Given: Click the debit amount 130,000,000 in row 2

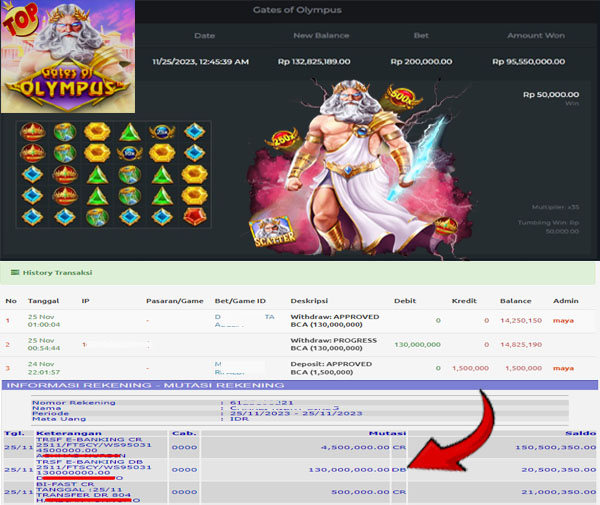Looking at the screenshot, I should tap(417, 344).
